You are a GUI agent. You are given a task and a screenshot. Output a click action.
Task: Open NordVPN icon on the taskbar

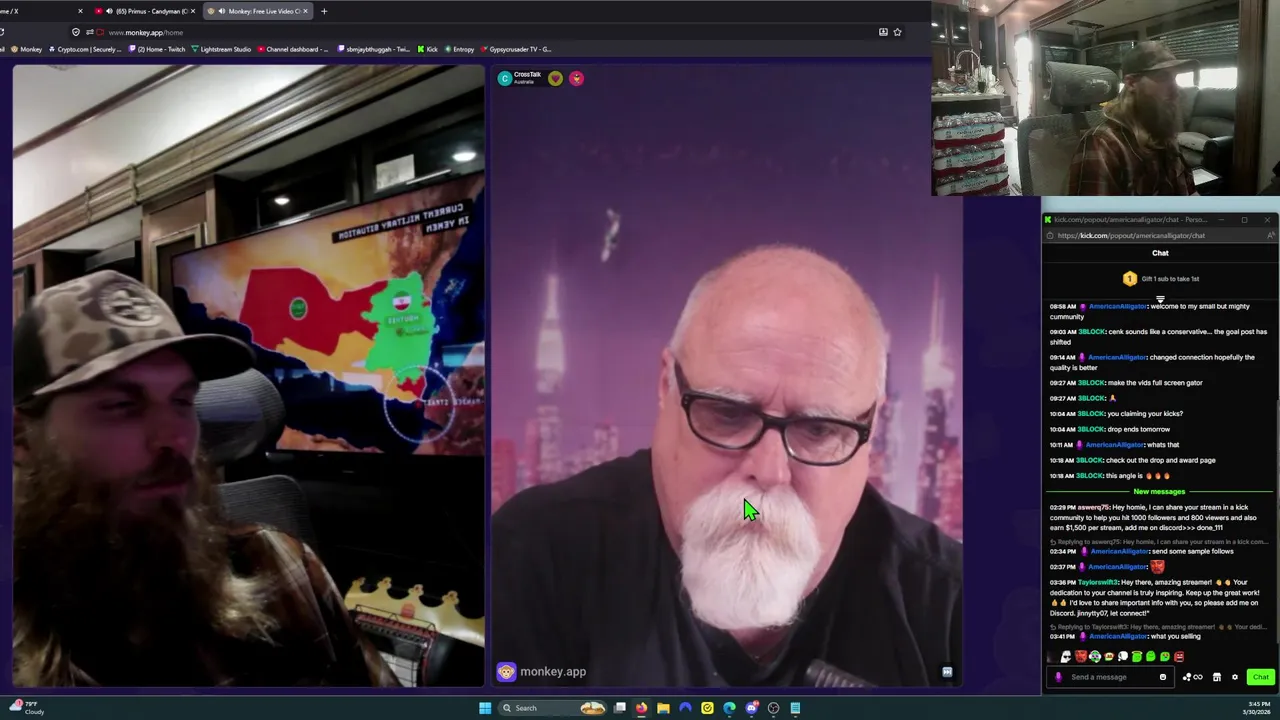[685, 708]
